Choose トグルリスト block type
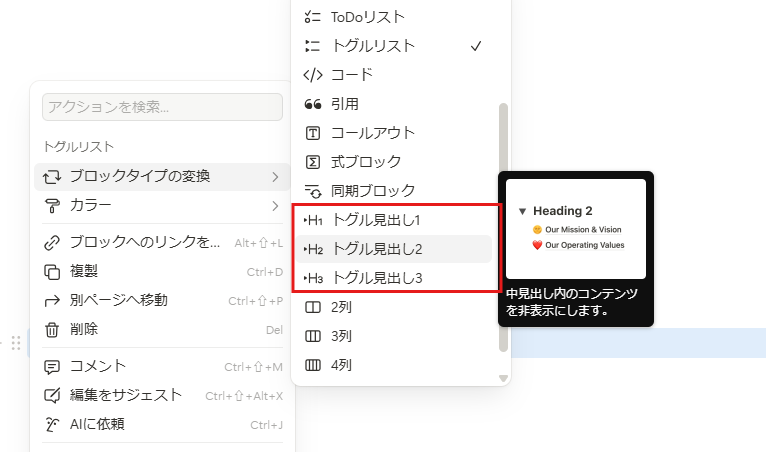Viewport: 766px width, 452px height. tap(394, 46)
